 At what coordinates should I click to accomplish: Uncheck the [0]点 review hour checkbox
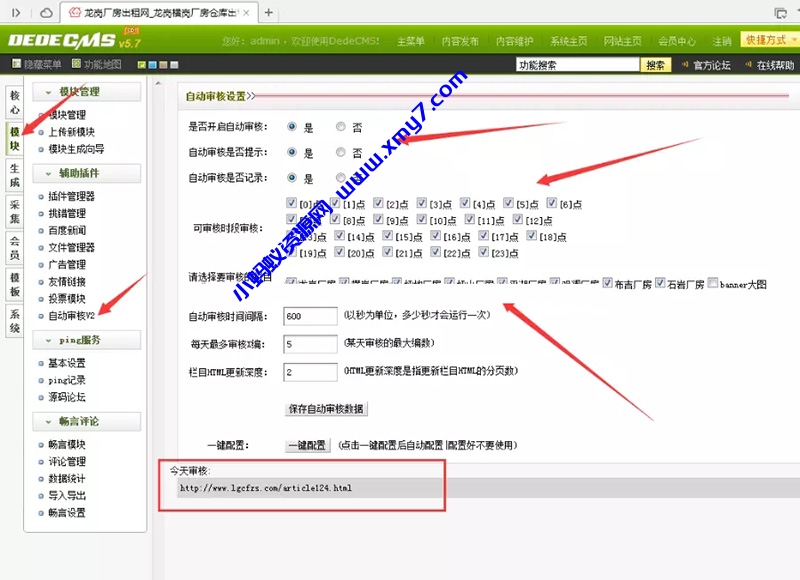pyautogui.click(x=290, y=201)
